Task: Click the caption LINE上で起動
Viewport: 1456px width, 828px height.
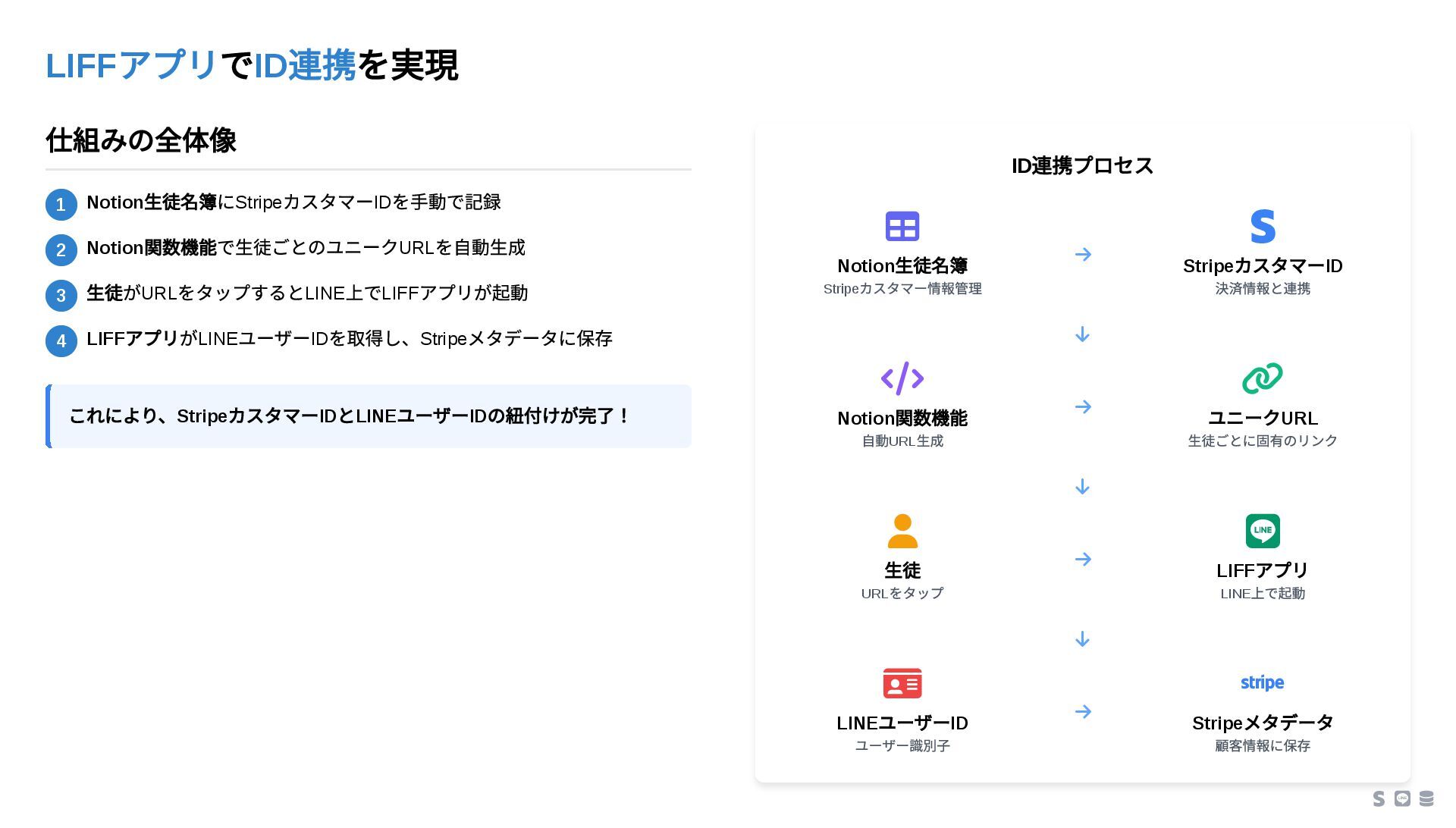Action: [1263, 594]
